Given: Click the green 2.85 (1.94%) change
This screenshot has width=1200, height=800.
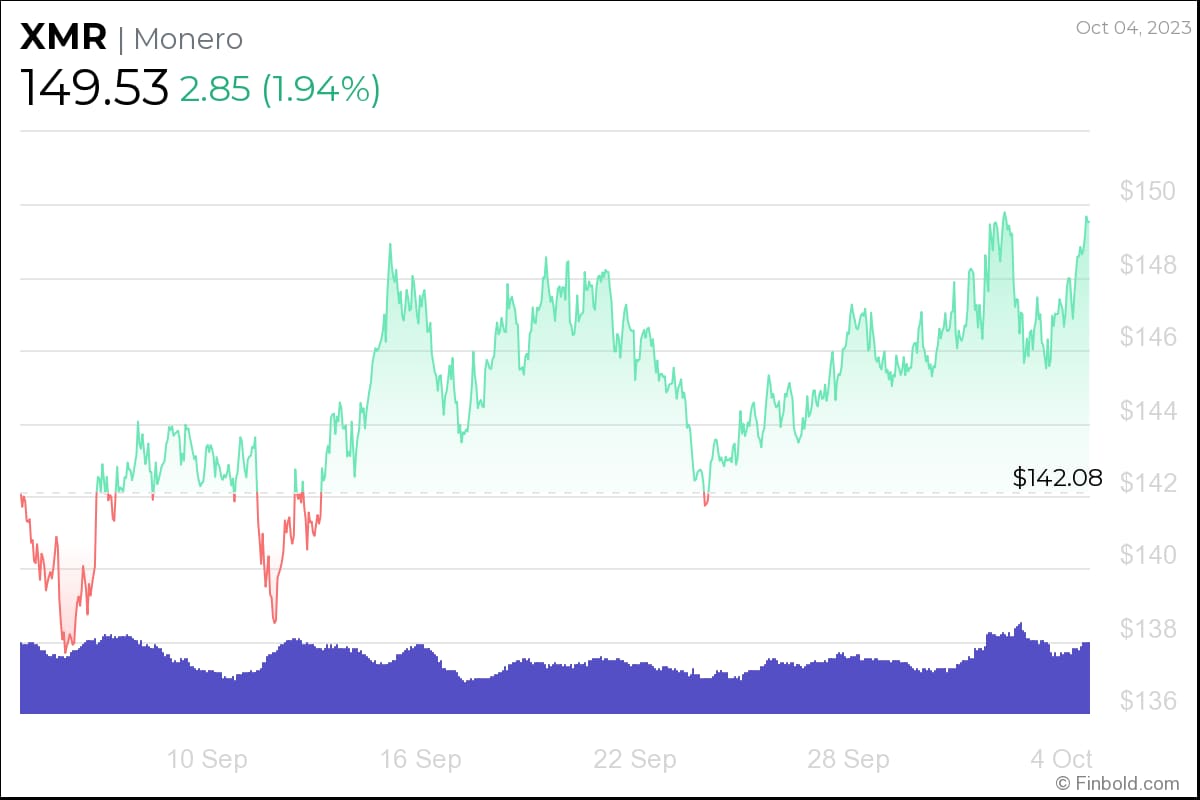Looking at the screenshot, I should coord(280,90).
